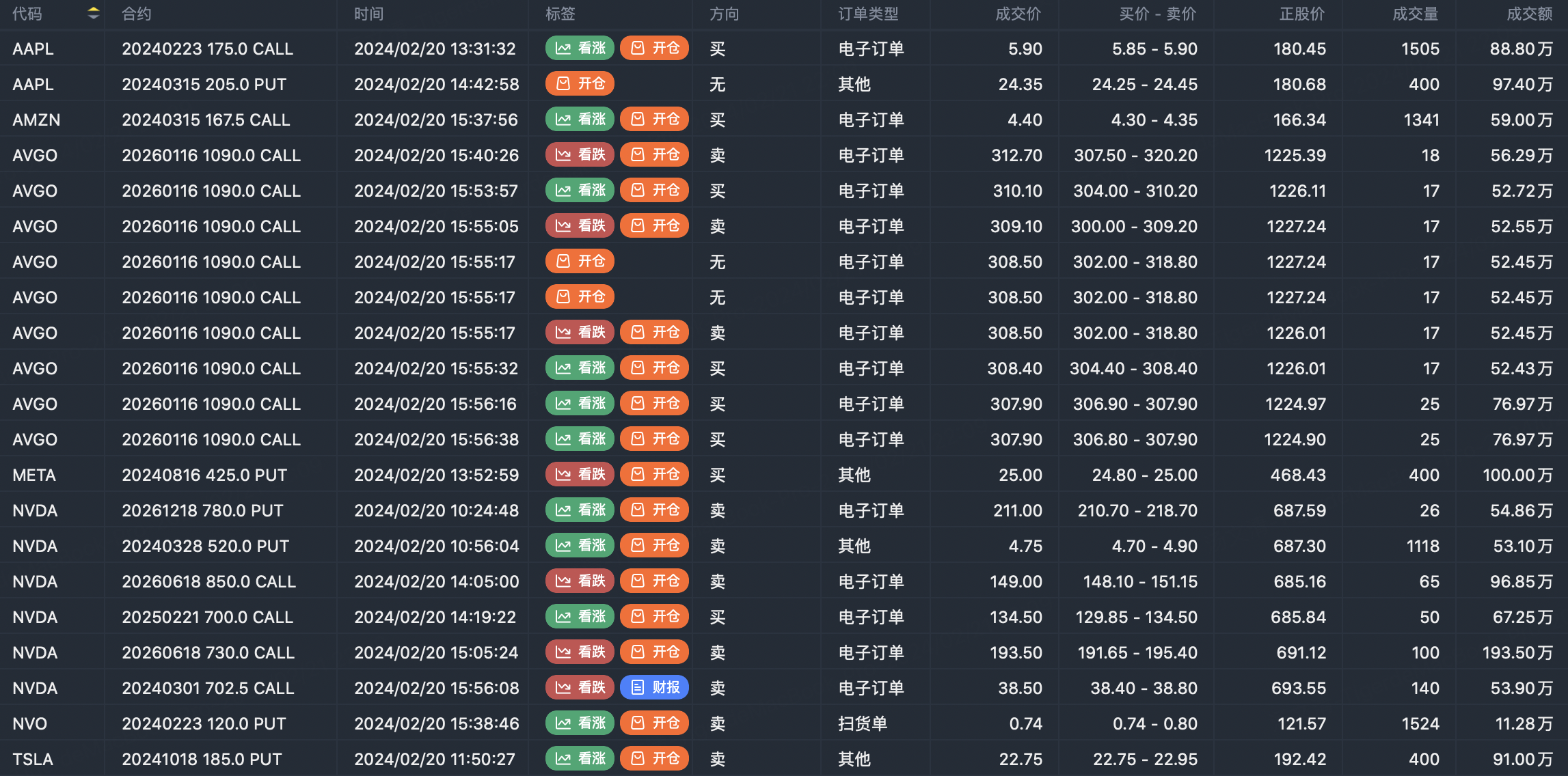Click 看涨 tag in the NVO row
Screen dimensions: 1568x776
[x=580, y=723]
